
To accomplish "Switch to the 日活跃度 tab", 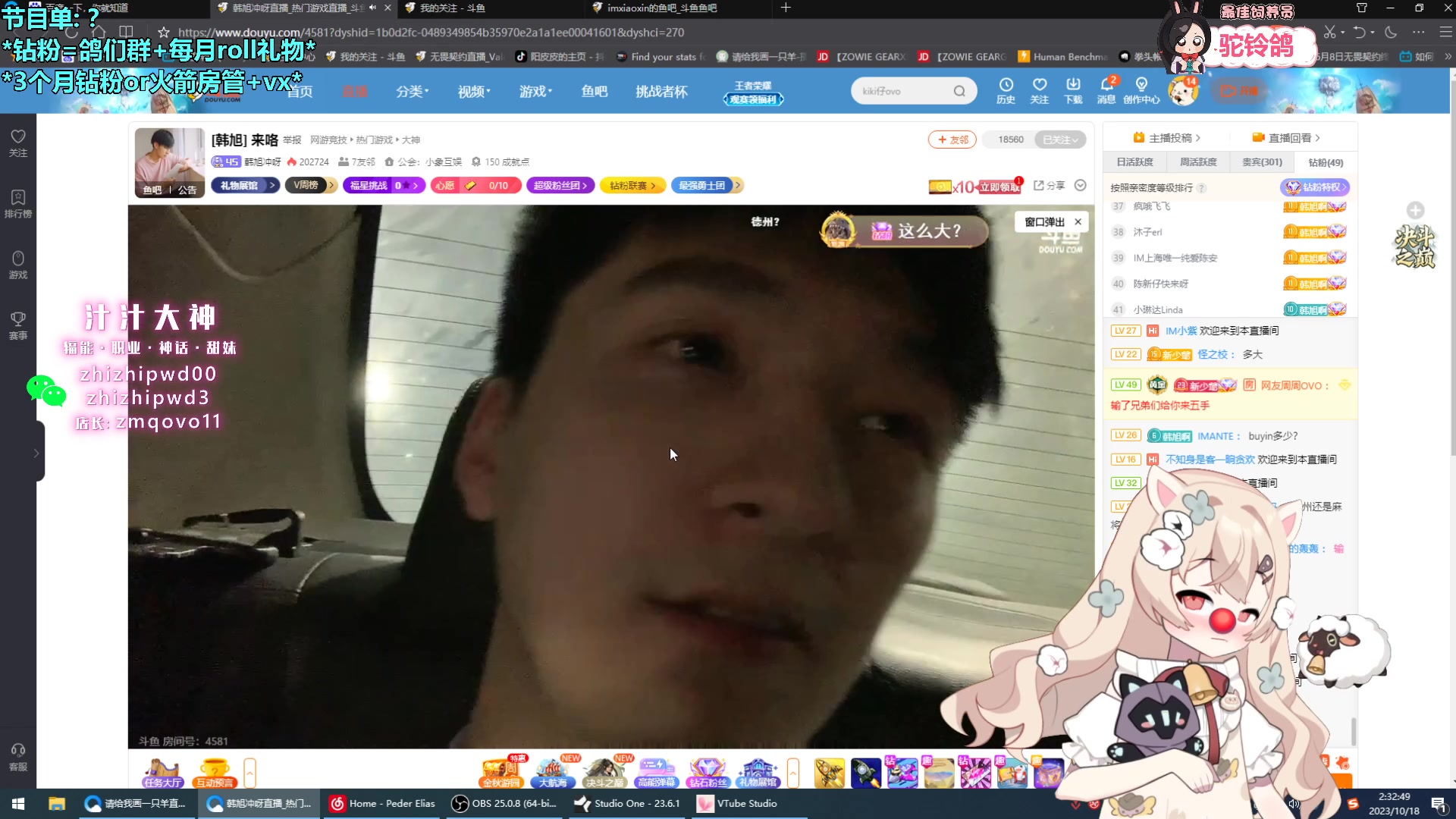I will pyautogui.click(x=1134, y=162).
